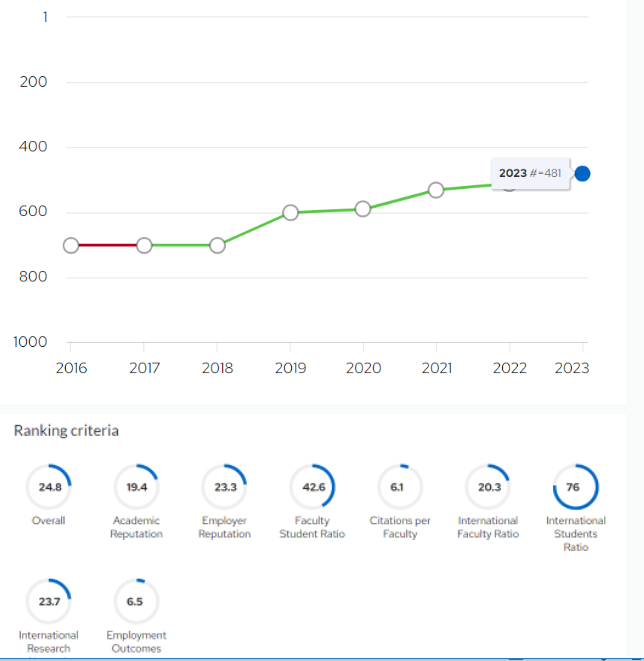Select the International Faculty Ratio 20.3 gauge
Image resolution: width=644 pixels, height=661 pixels.
click(488, 487)
